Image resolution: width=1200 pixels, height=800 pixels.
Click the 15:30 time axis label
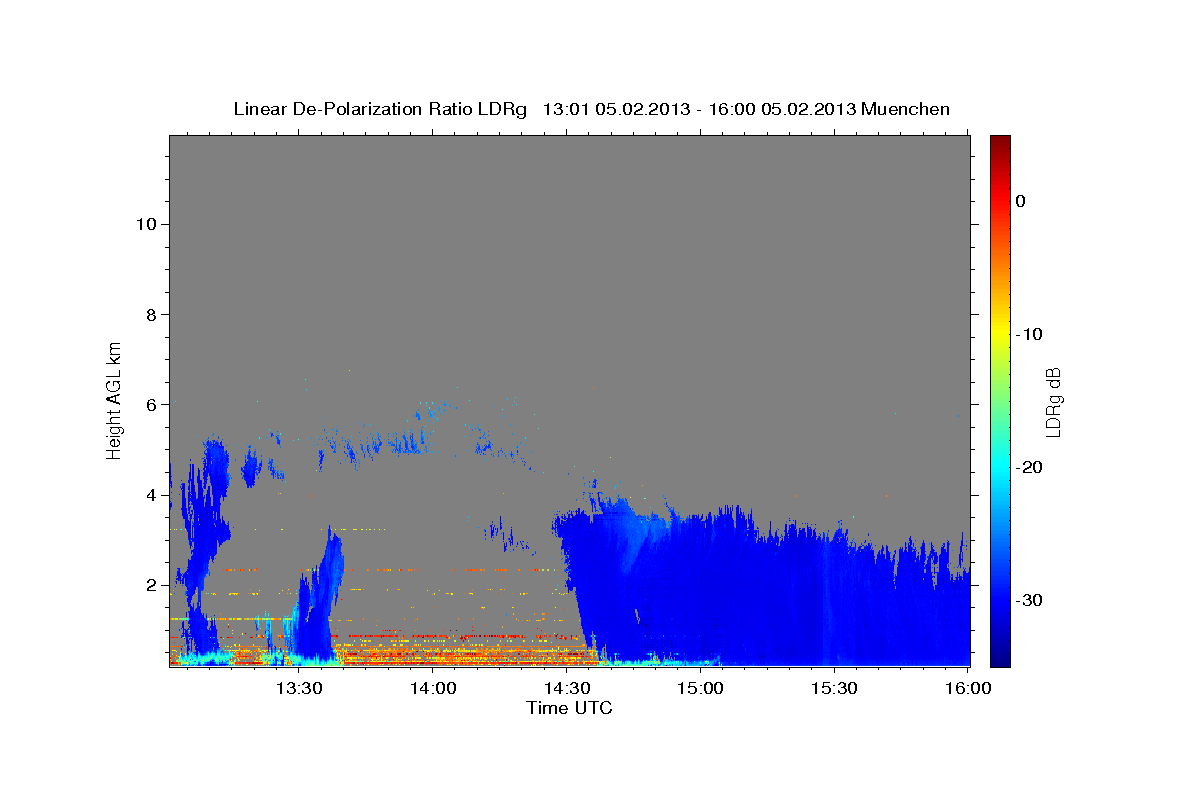click(x=834, y=688)
